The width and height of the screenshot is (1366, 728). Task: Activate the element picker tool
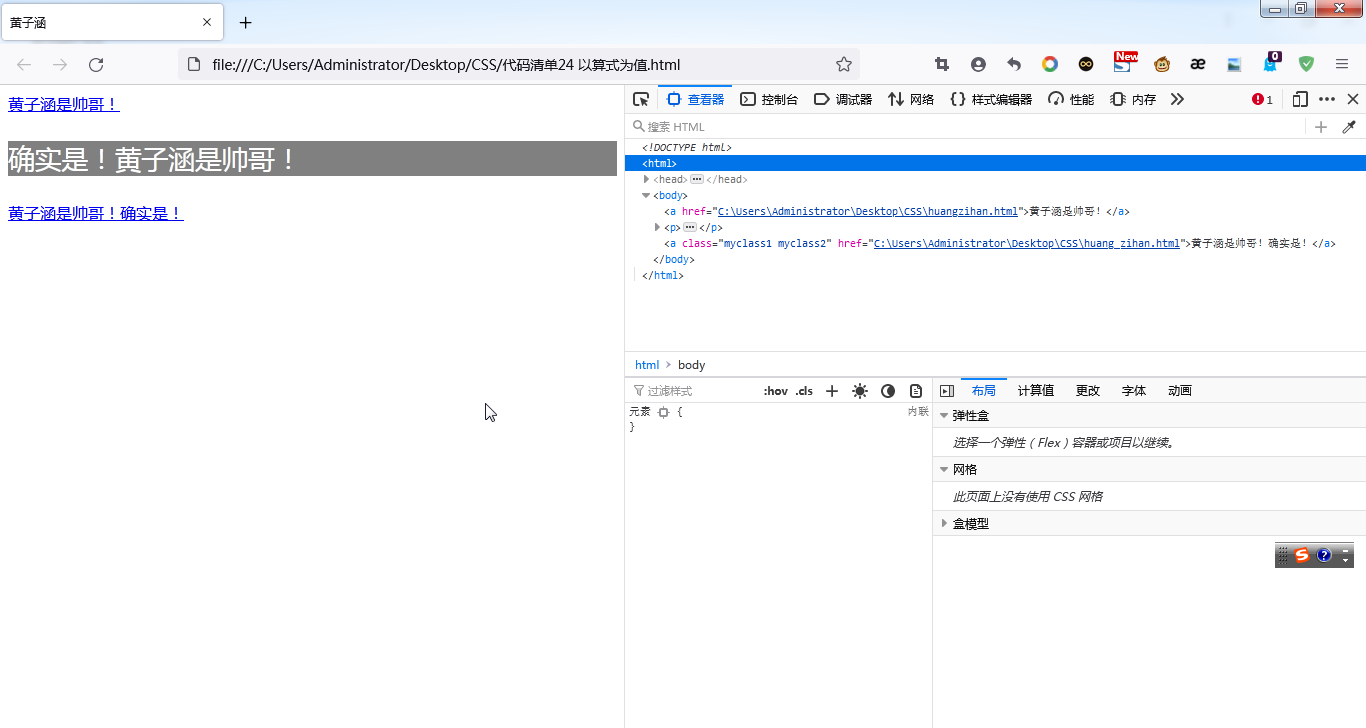641,99
